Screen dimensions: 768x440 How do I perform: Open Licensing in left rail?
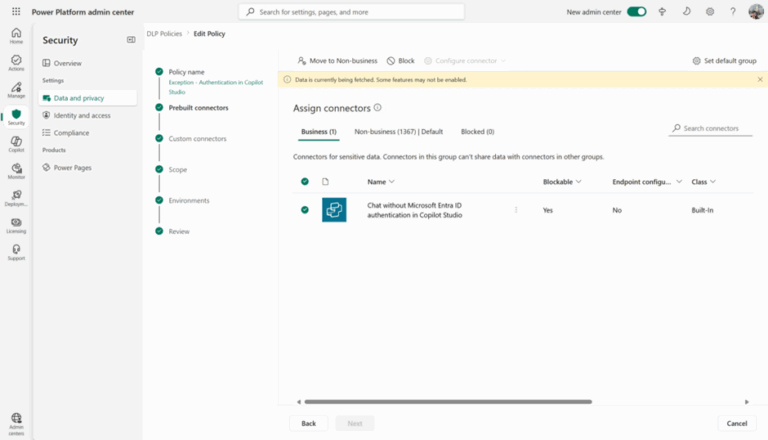pos(16,225)
